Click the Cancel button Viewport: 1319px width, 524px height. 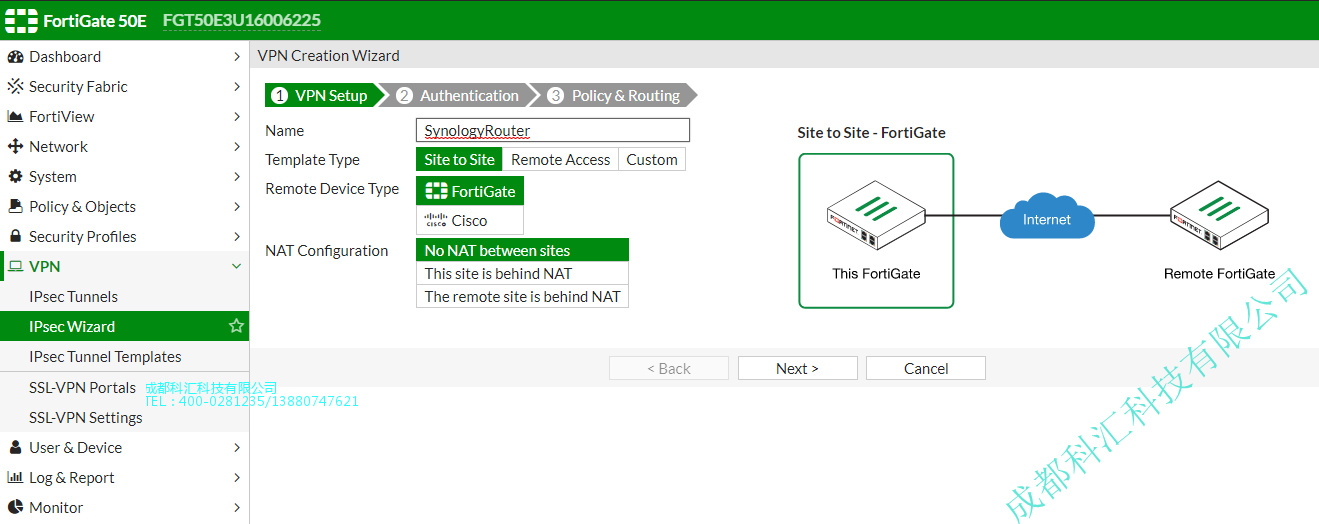coord(926,368)
